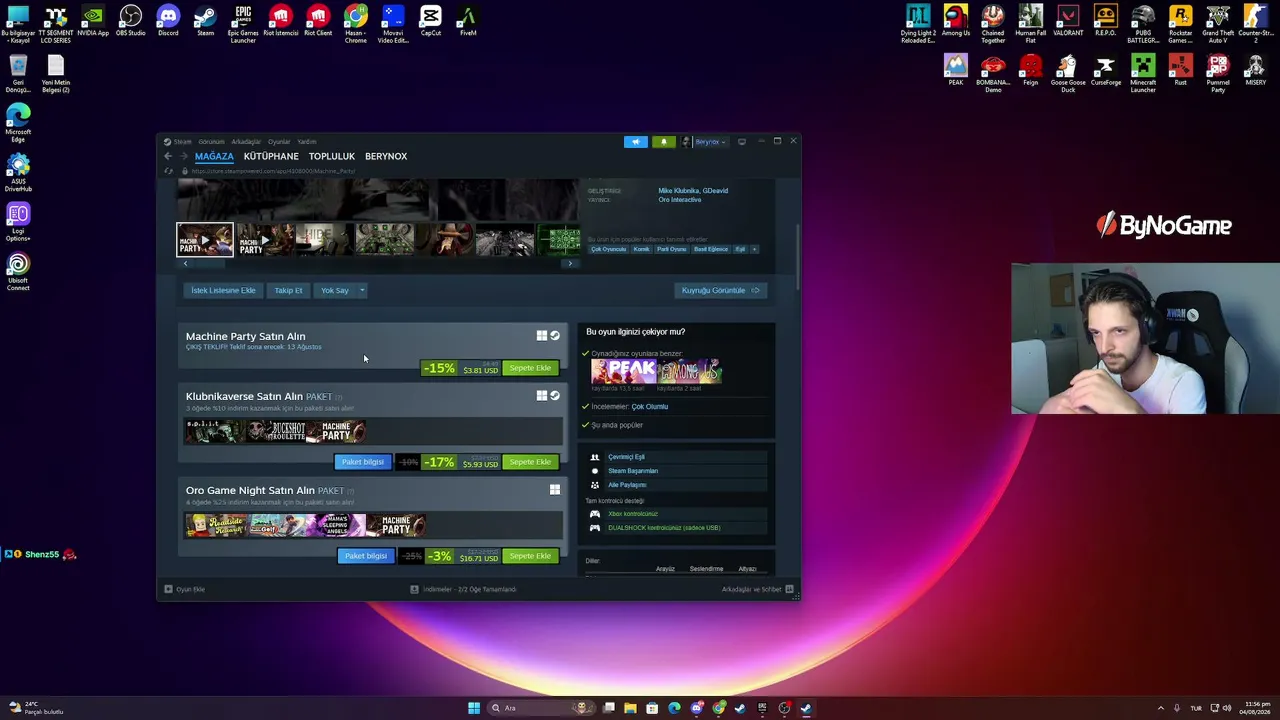Open the OBS Studio desktop icon
Image resolution: width=1280 pixels, height=720 pixels.
[x=130, y=20]
